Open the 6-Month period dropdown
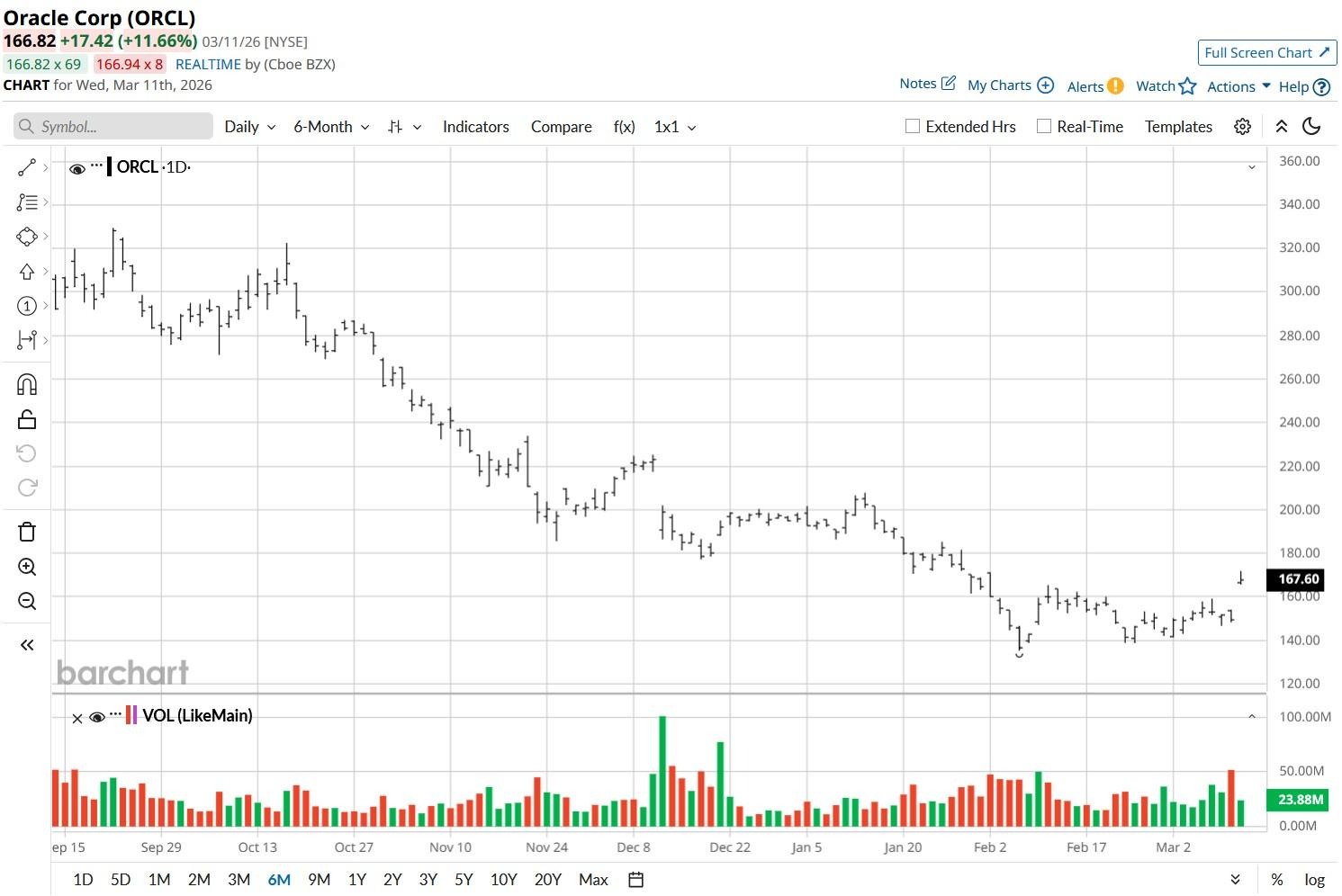The height and width of the screenshot is (896, 1342). pos(331,127)
